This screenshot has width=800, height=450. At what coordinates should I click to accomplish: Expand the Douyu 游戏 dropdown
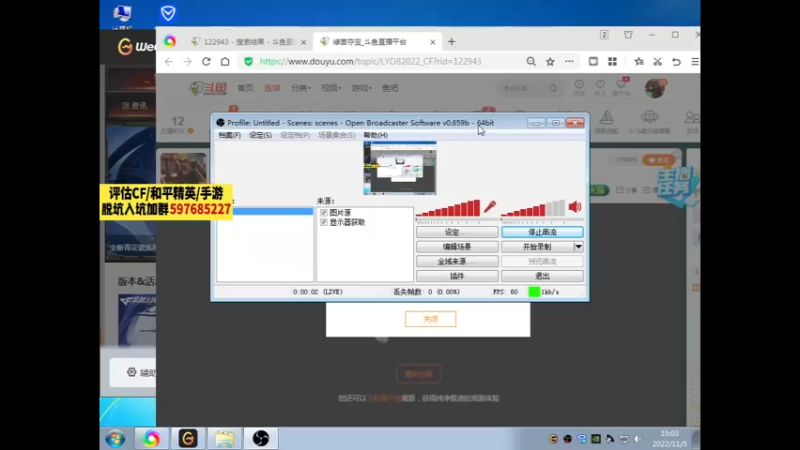point(361,88)
